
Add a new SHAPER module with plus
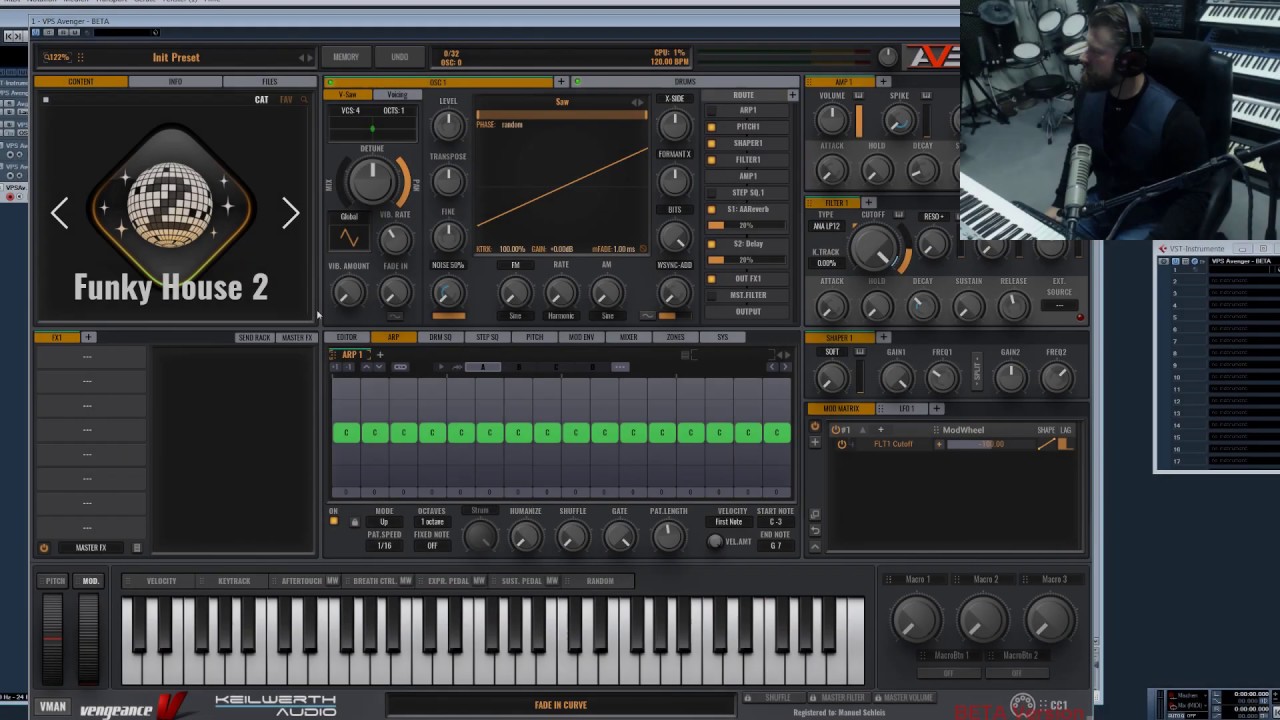click(x=883, y=337)
